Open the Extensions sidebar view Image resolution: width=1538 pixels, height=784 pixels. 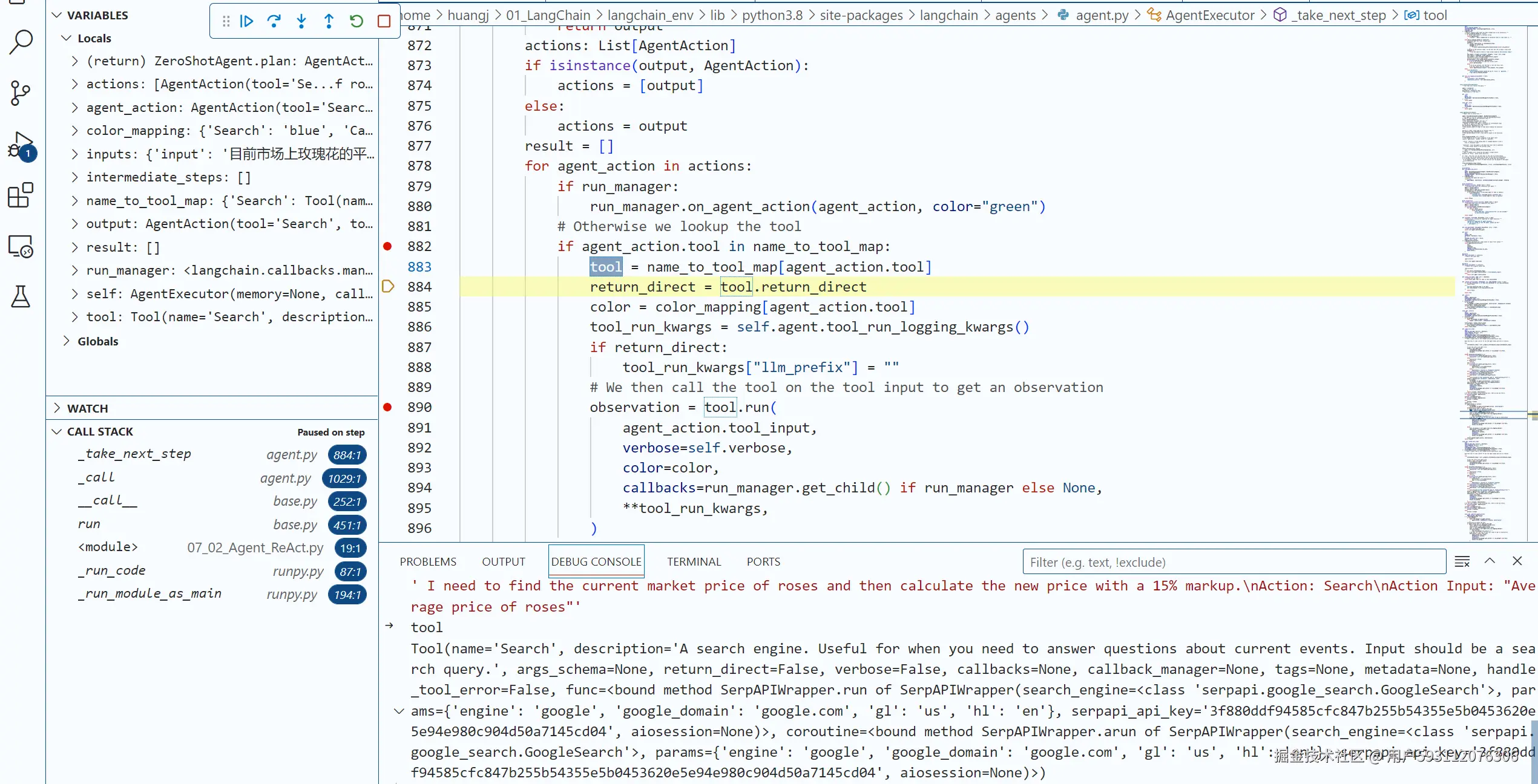[21, 195]
